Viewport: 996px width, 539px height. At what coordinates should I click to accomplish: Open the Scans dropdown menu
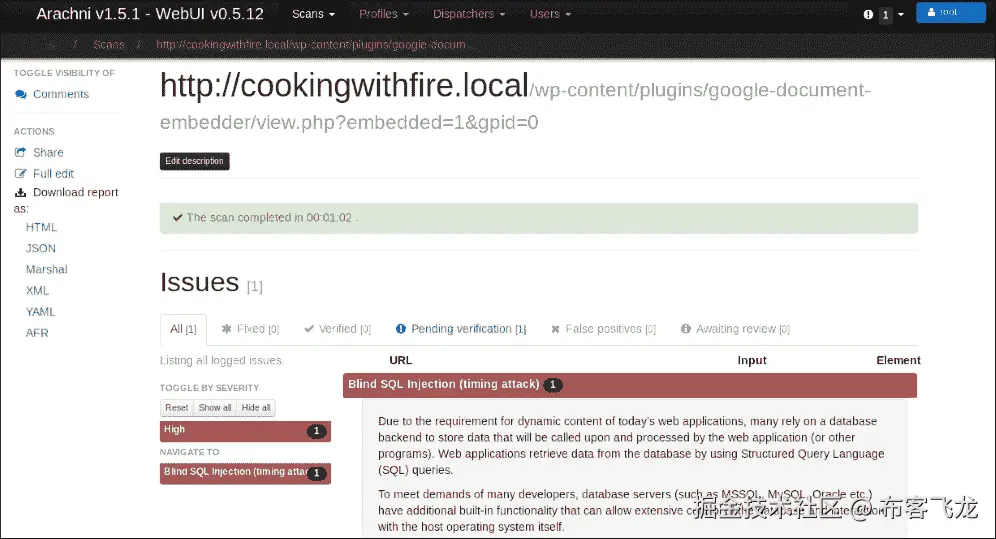[x=313, y=14]
